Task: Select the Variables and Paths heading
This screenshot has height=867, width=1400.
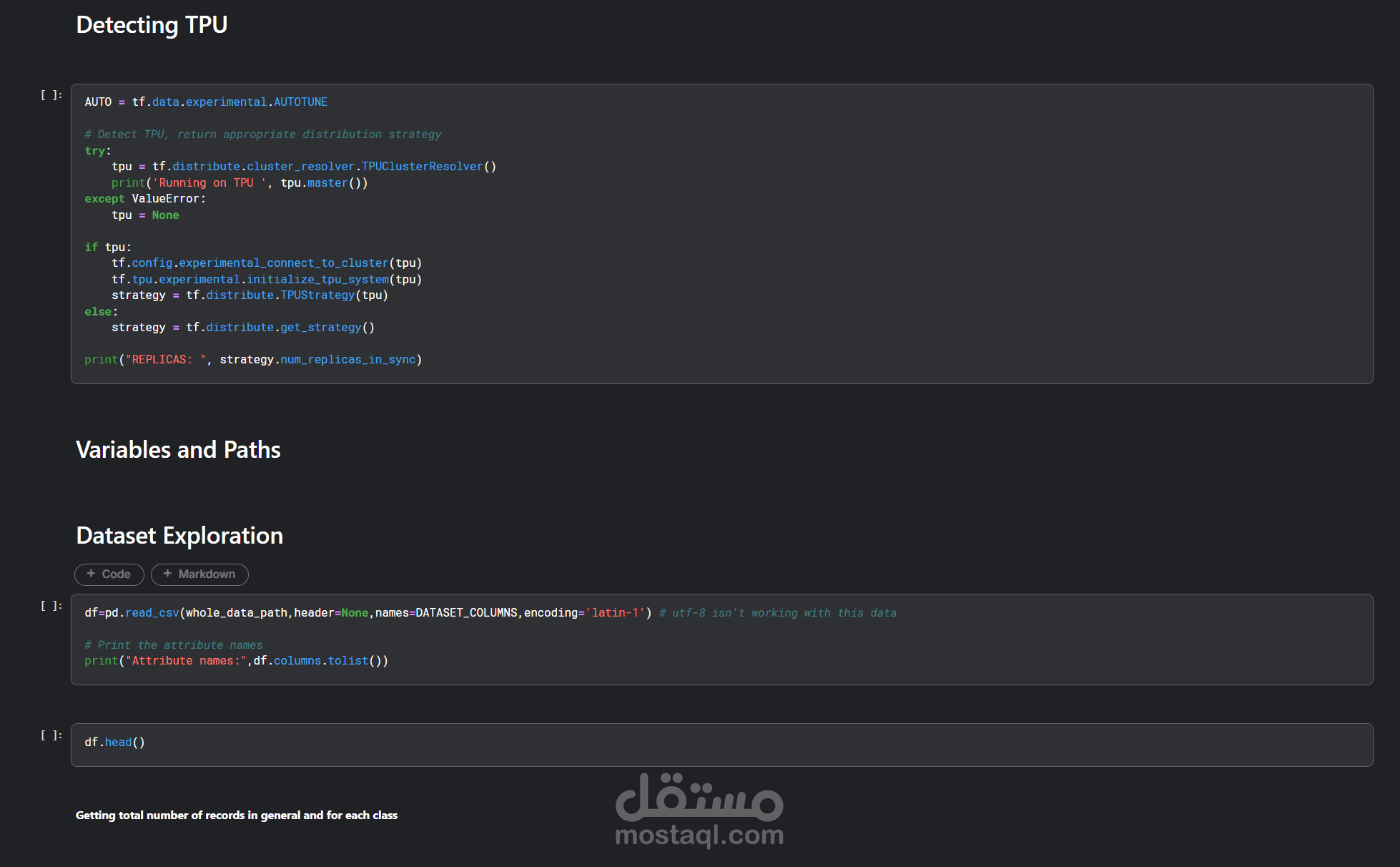Action: click(178, 450)
